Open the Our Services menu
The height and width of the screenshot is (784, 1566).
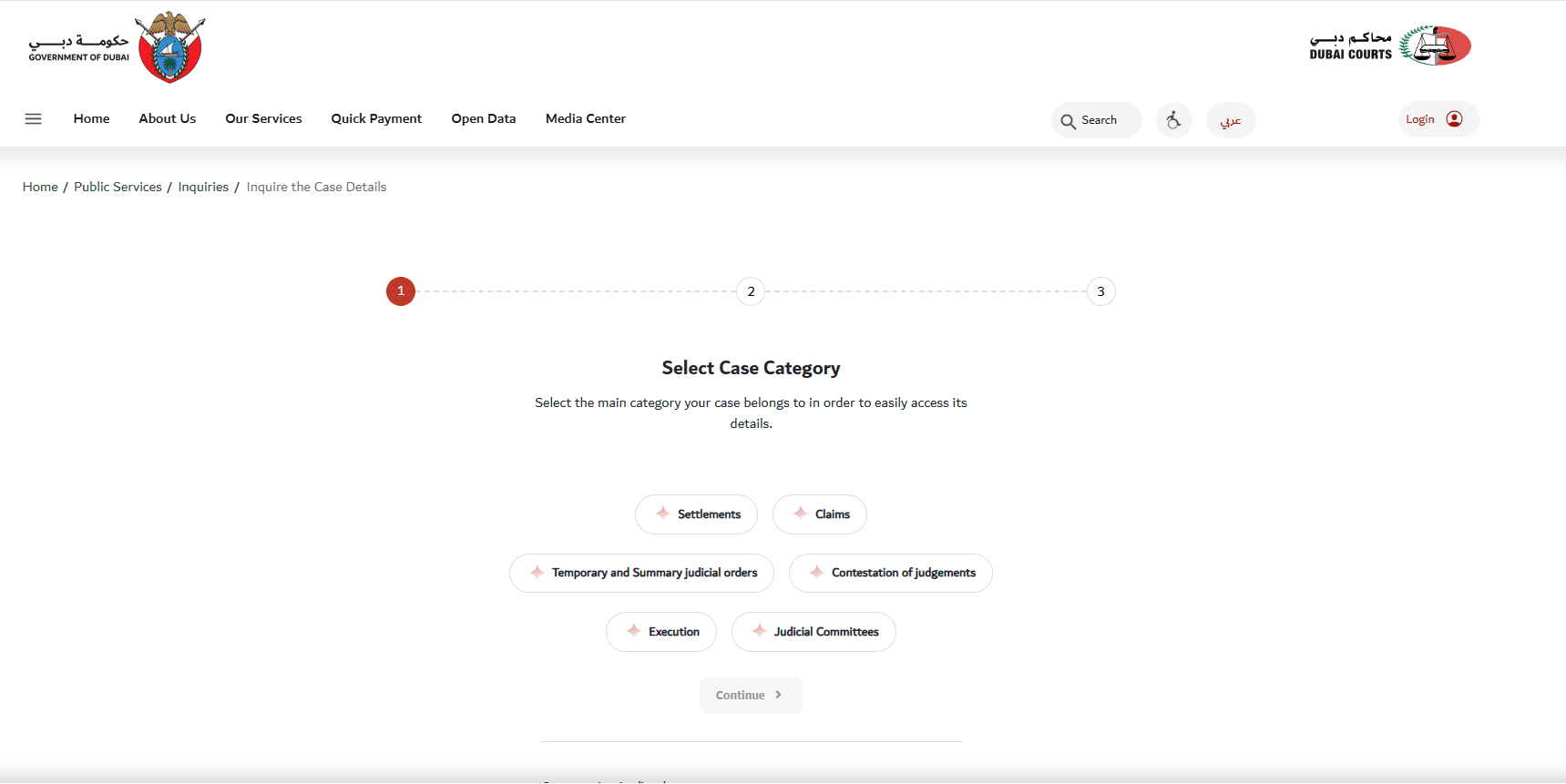263,118
